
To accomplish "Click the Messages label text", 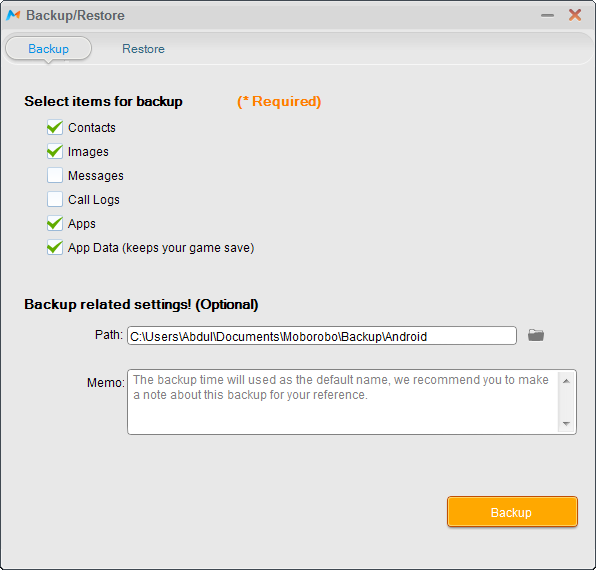I will click(x=96, y=176).
